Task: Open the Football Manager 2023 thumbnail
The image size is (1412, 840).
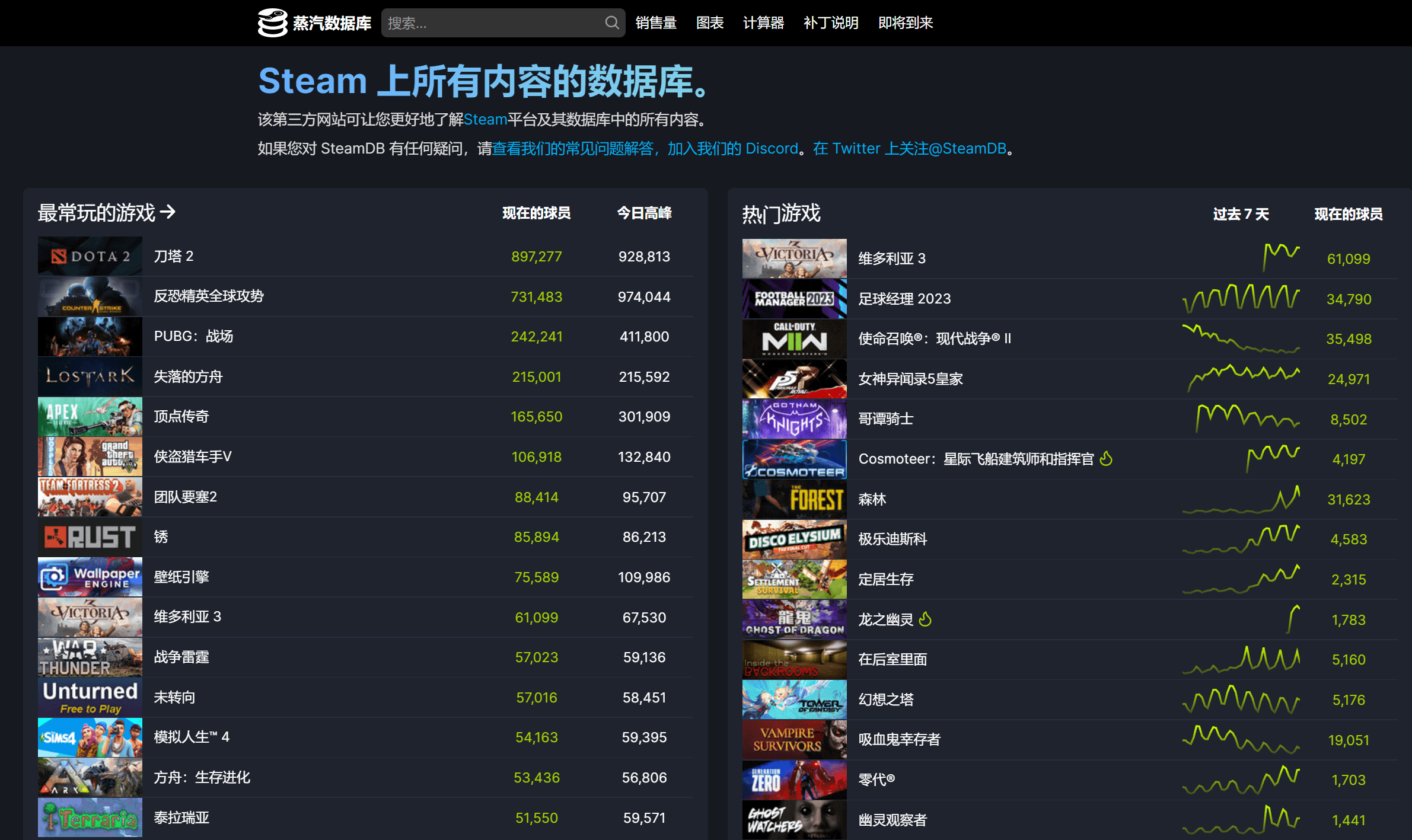Action: (x=795, y=299)
